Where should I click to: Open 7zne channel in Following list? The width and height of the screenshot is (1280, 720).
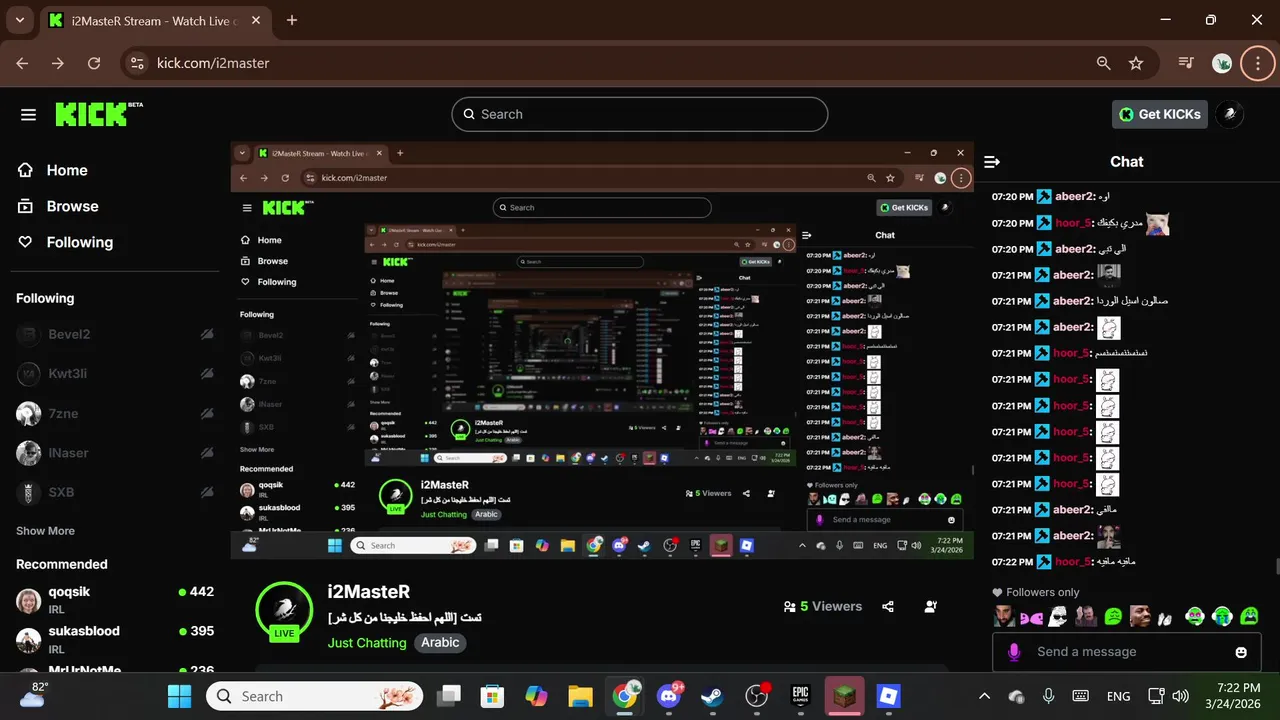[x=115, y=413]
